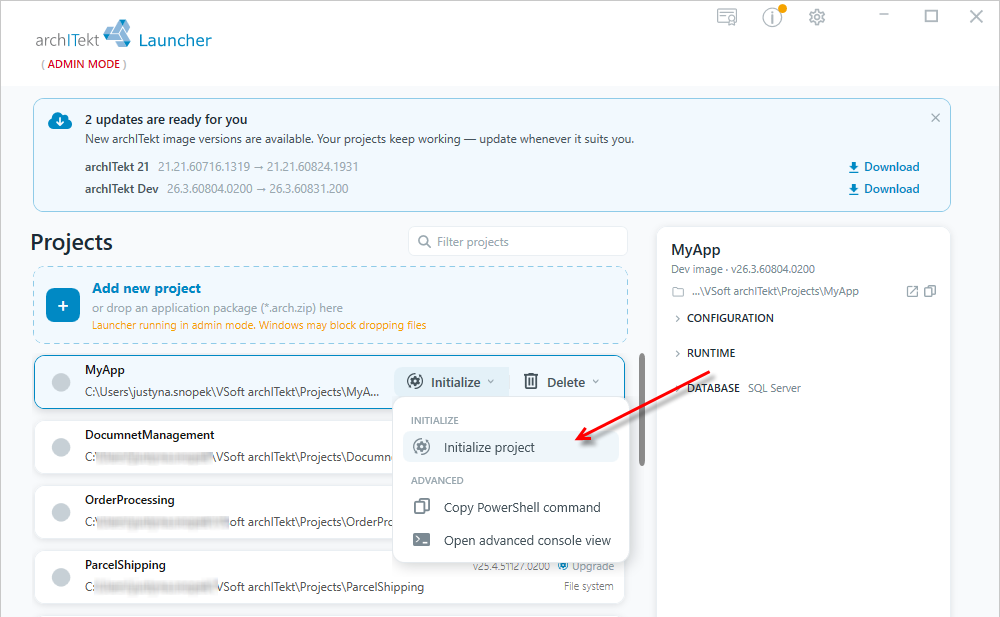Screen dimensions: 1000x617
Task: Click the copy icon beside Copy PowerShell command
Action: 422,507
